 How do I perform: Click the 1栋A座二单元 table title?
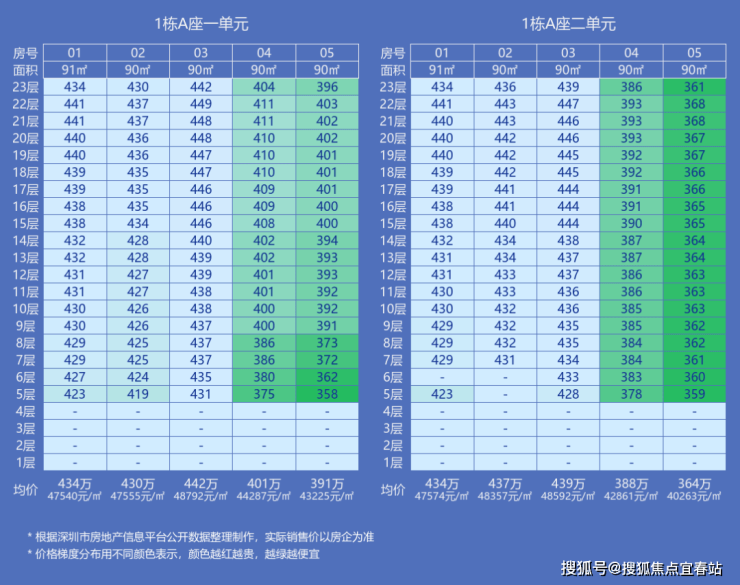[x=569, y=24]
